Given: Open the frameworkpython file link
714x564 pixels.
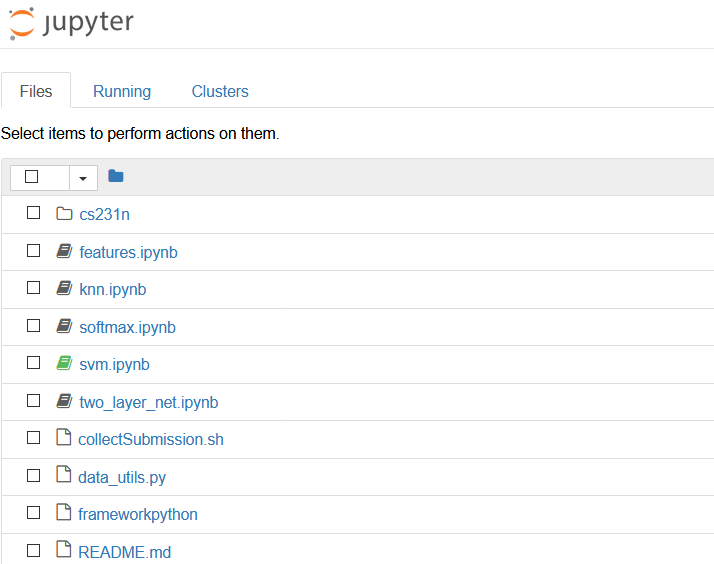Looking at the screenshot, I should click(x=138, y=514).
